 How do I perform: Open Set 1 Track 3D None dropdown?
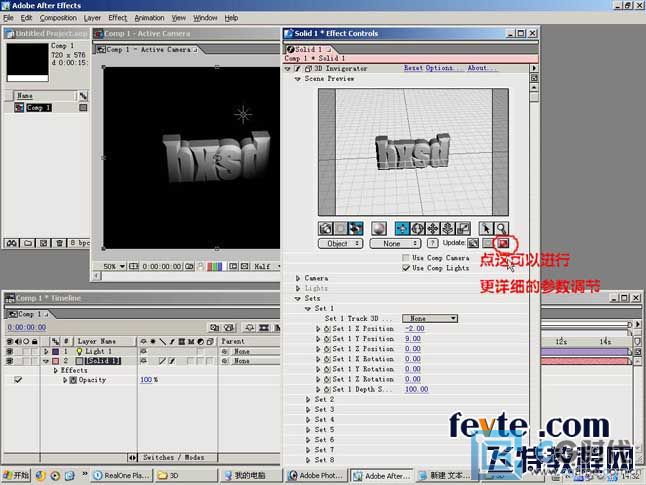[430, 319]
